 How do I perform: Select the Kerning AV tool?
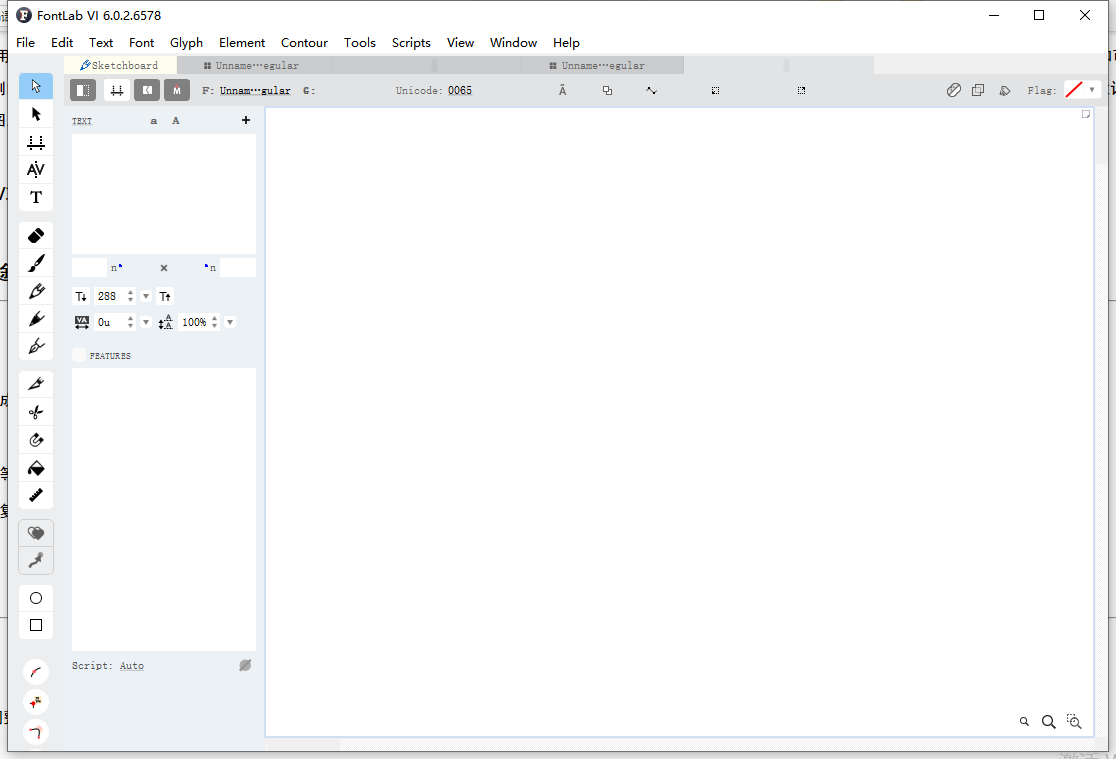tap(36, 169)
